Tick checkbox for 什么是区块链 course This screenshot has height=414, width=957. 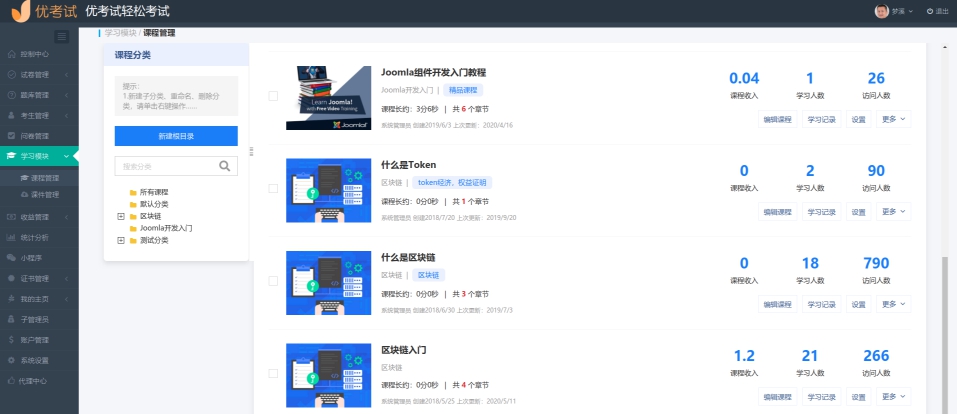(273, 281)
